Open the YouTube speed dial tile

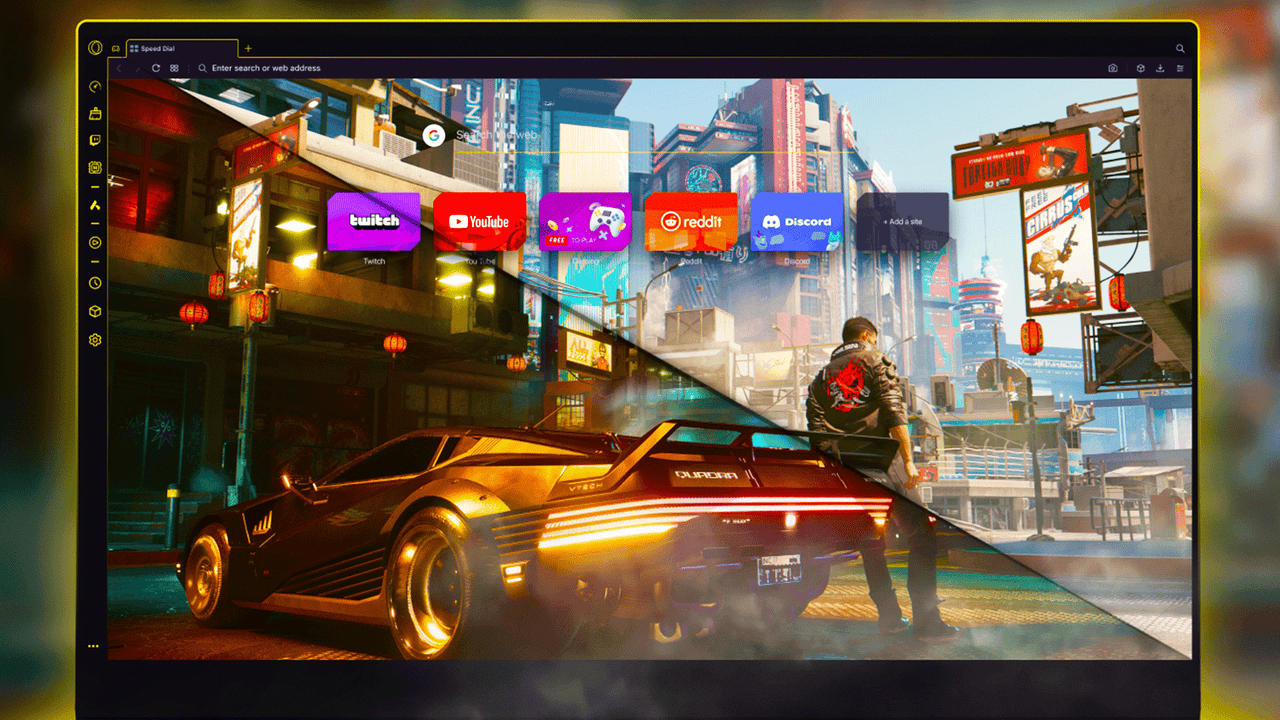(x=480, y=221)
